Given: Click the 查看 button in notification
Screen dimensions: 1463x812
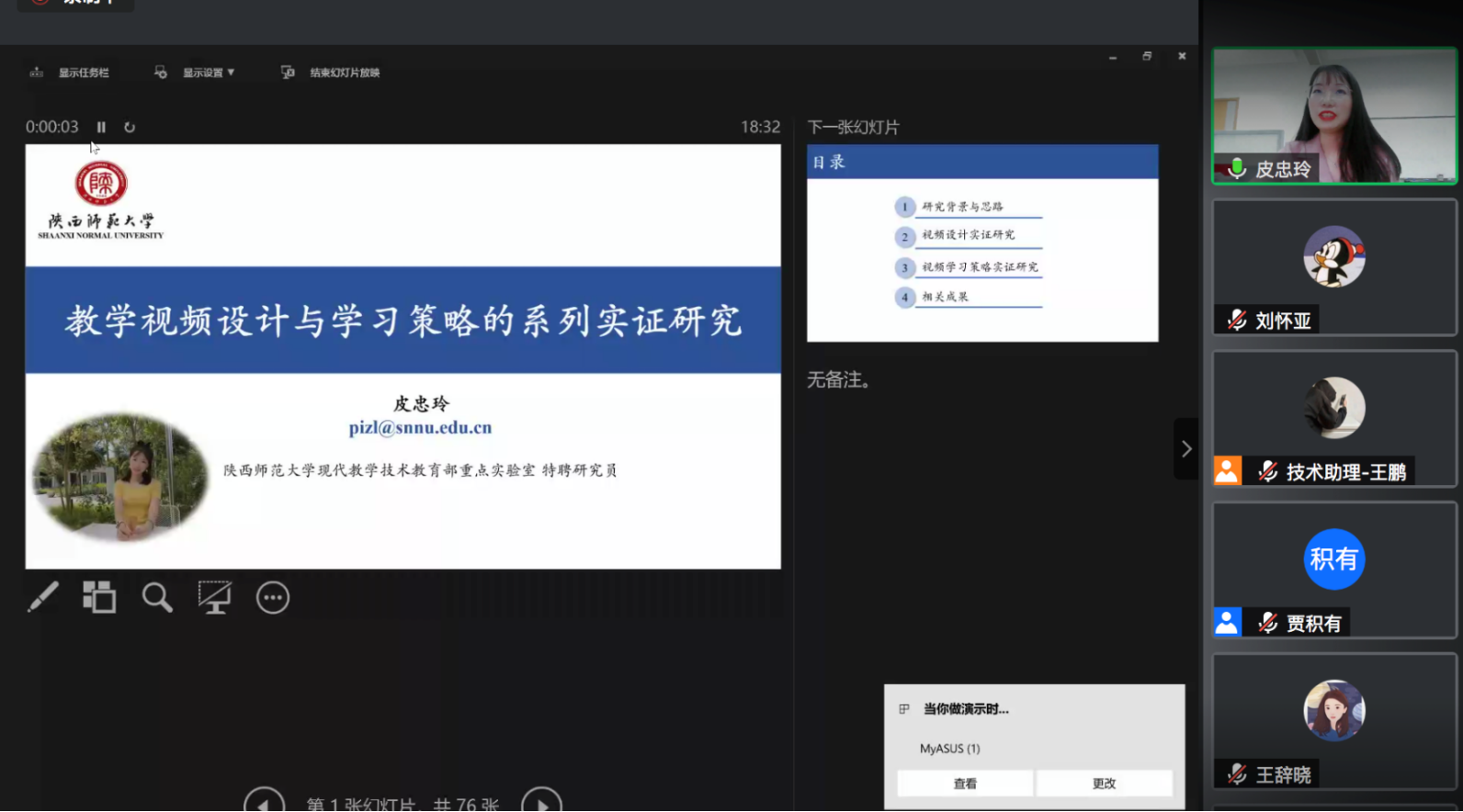Looking at the screenshot, I should point(965,784).
